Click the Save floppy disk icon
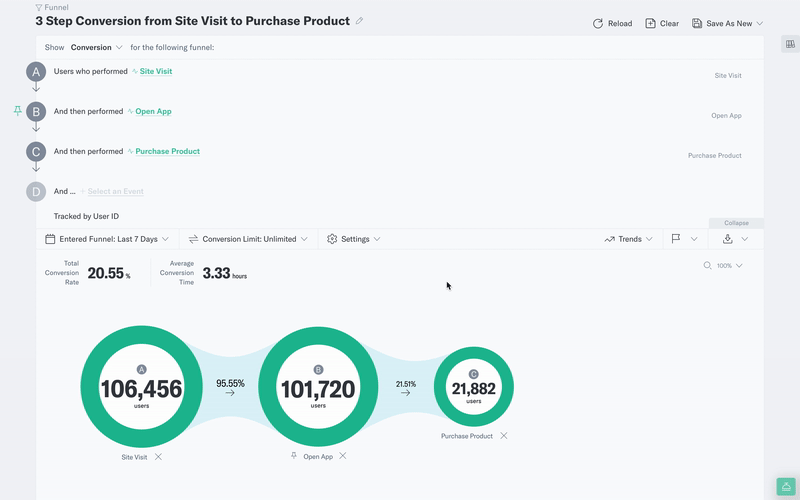 (x=696, y=23)
